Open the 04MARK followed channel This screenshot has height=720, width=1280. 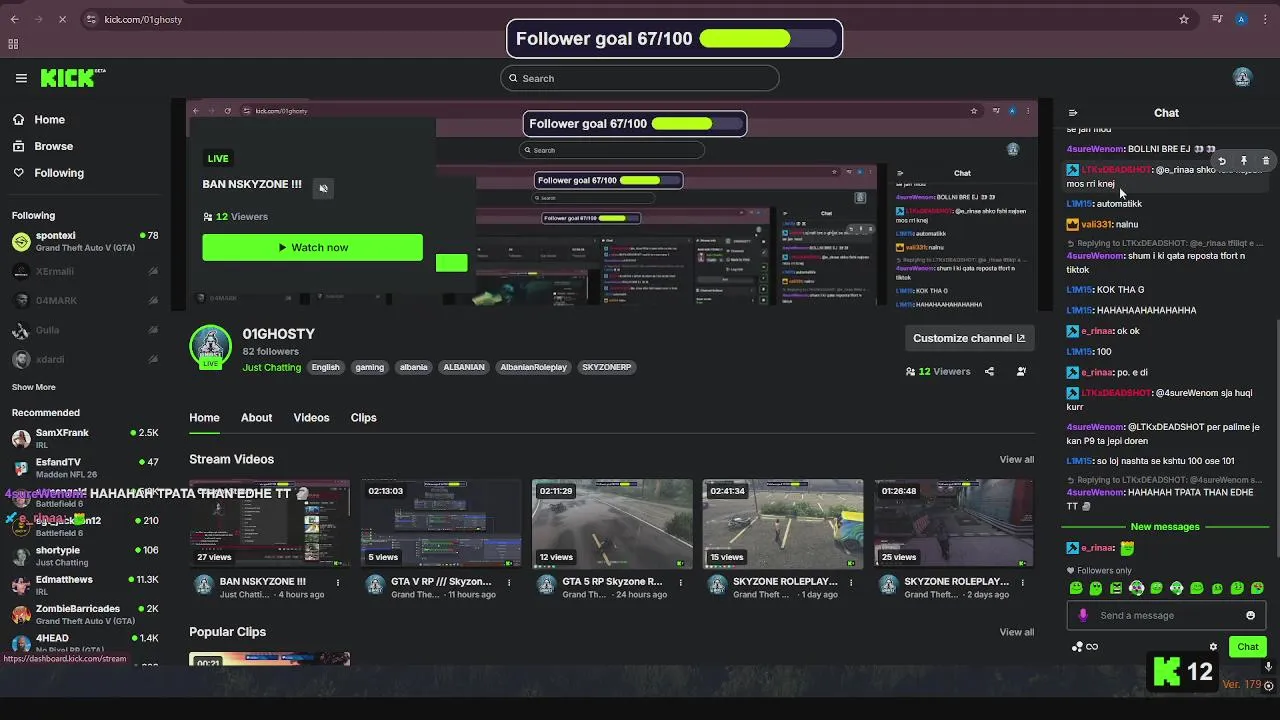click(x=85, y=300)
